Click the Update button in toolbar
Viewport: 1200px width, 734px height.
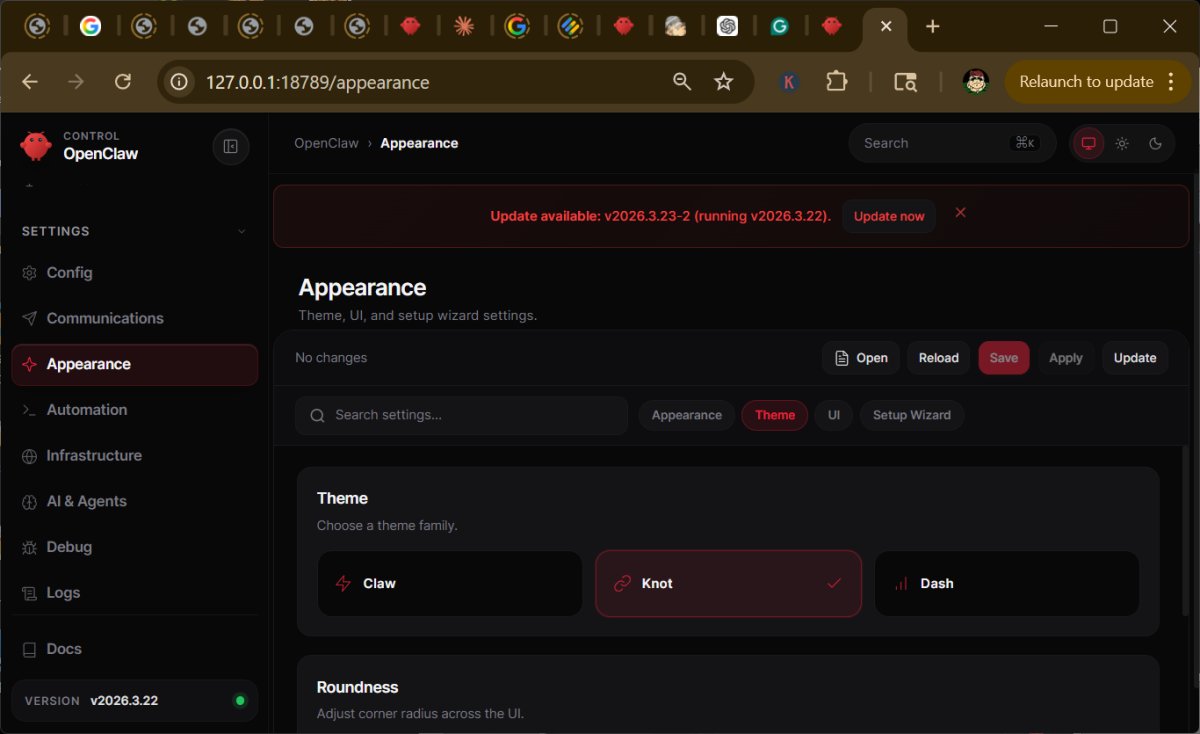[1135, 358]
